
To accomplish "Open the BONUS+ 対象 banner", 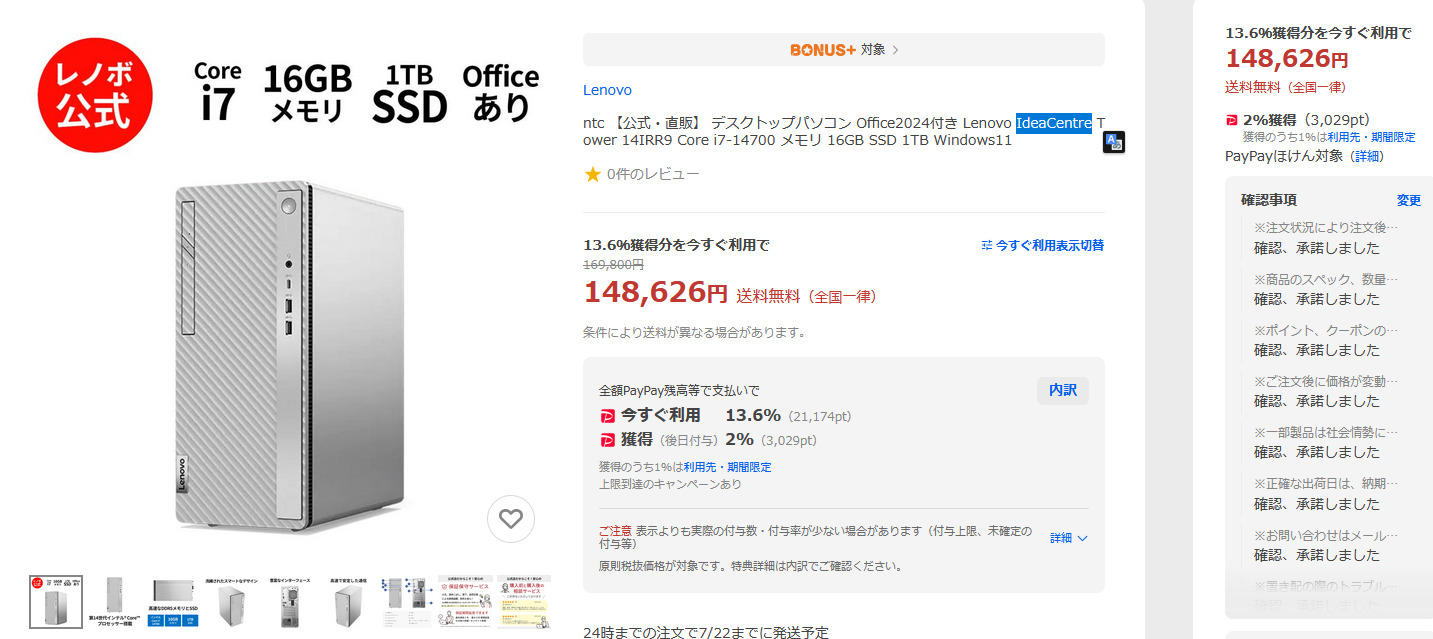I will [844, 49].
